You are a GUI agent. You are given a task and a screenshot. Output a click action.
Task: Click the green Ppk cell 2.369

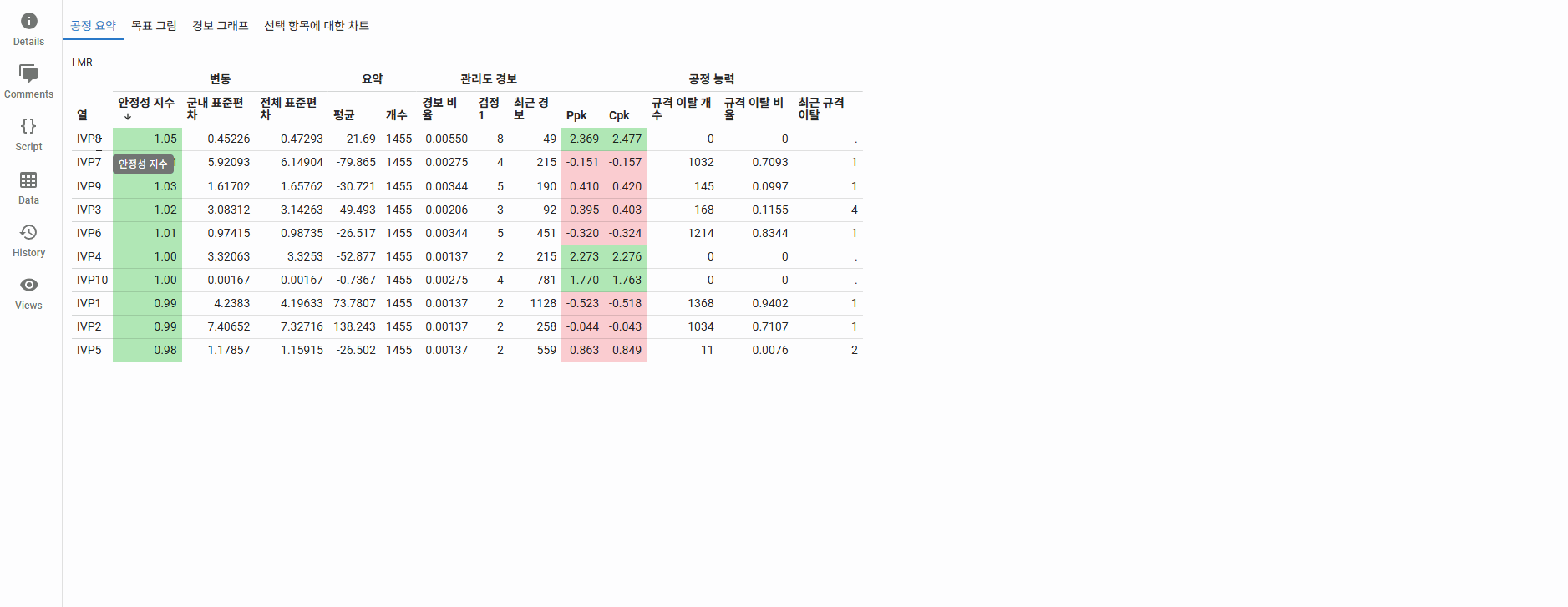(583, 139)
